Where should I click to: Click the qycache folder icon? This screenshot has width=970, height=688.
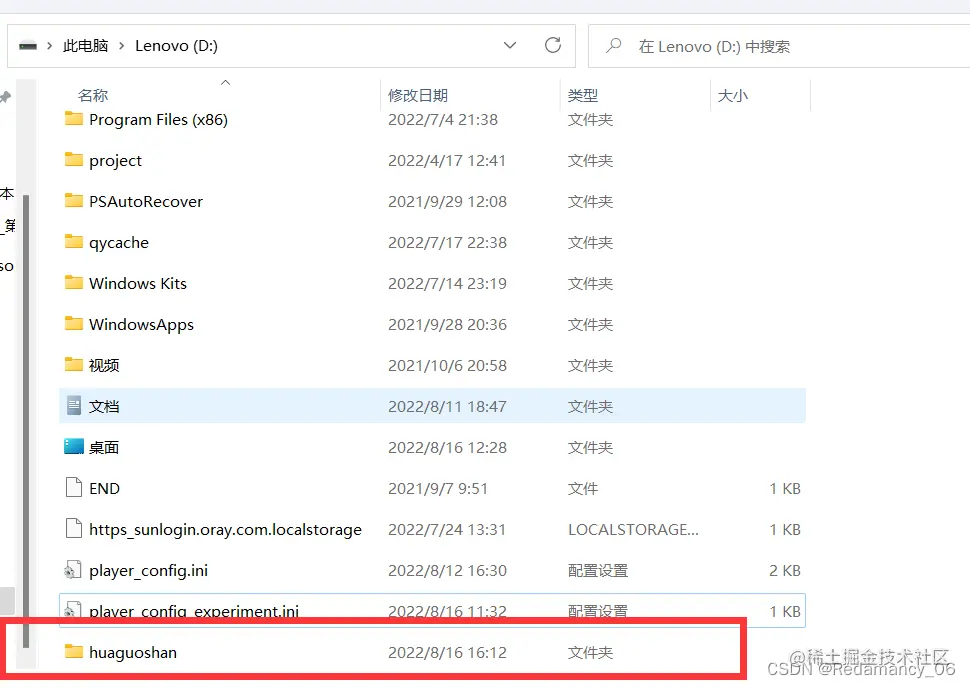pos(74,241)
